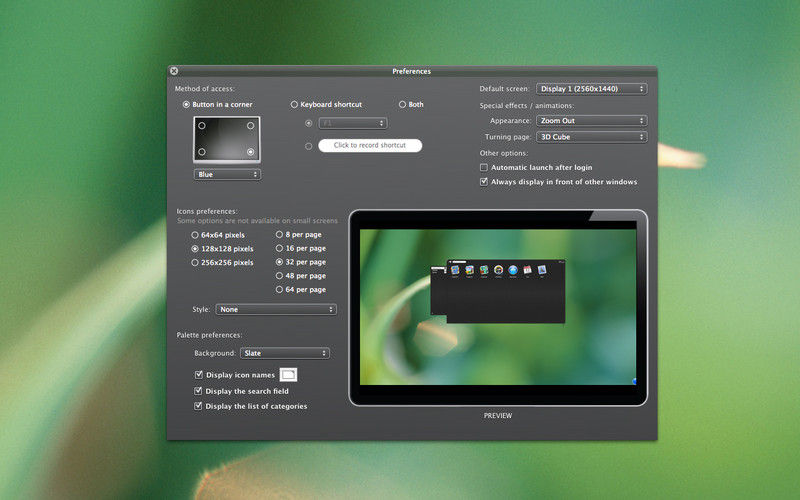Open the Default screen dropdown
The height and width of the screenshot is (500, 800).
click(x=592, y=89)
